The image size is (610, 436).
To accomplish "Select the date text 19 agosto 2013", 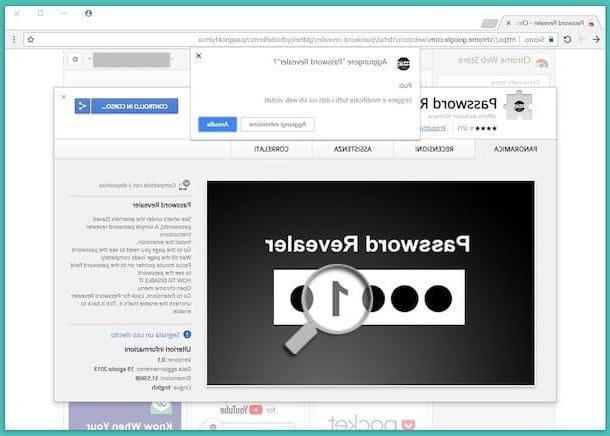I will coord(114,369).
